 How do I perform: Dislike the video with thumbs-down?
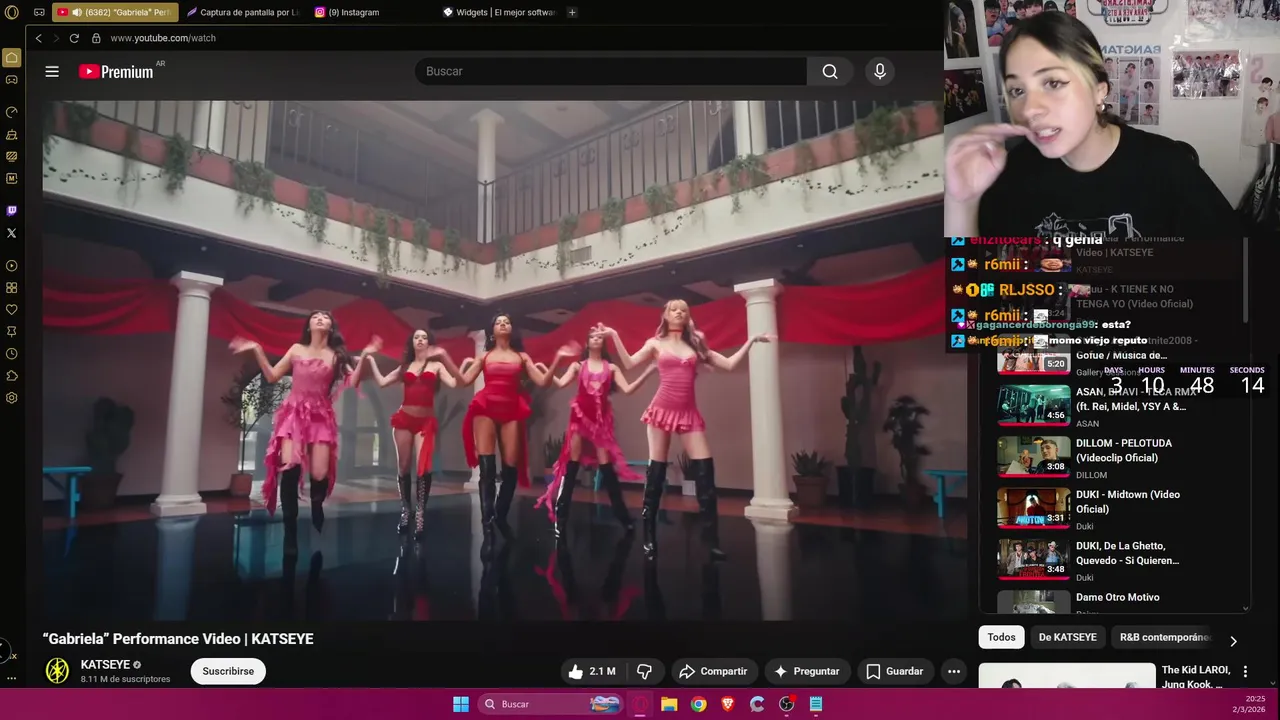coord(645,671)
